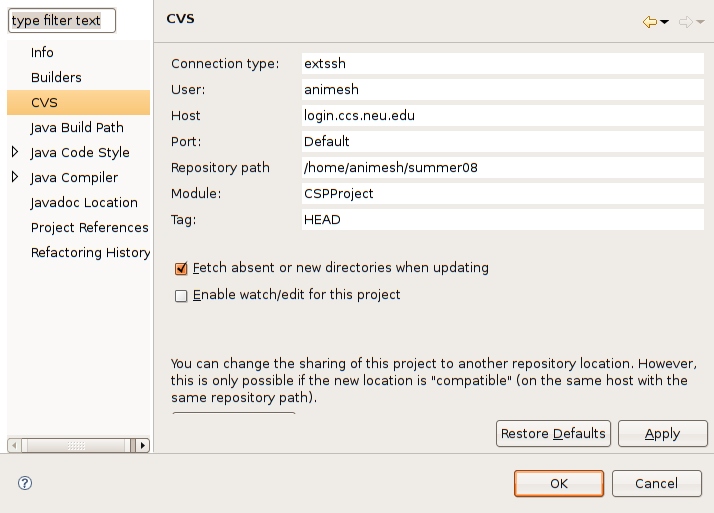
Task: Select Builders in the properties list
Action: pyautogui.click(x=56, y=77)
